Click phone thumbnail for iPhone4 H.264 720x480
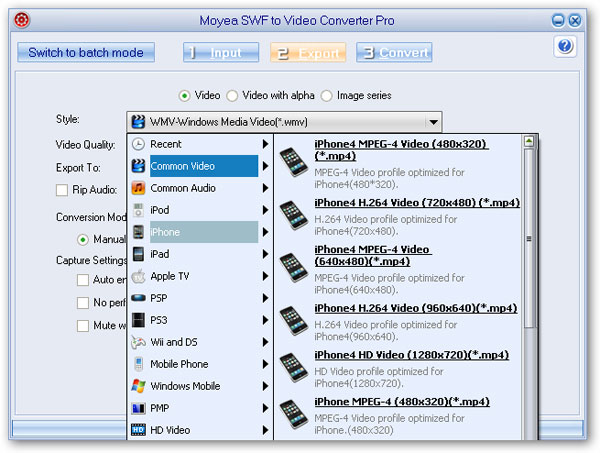 293,215
